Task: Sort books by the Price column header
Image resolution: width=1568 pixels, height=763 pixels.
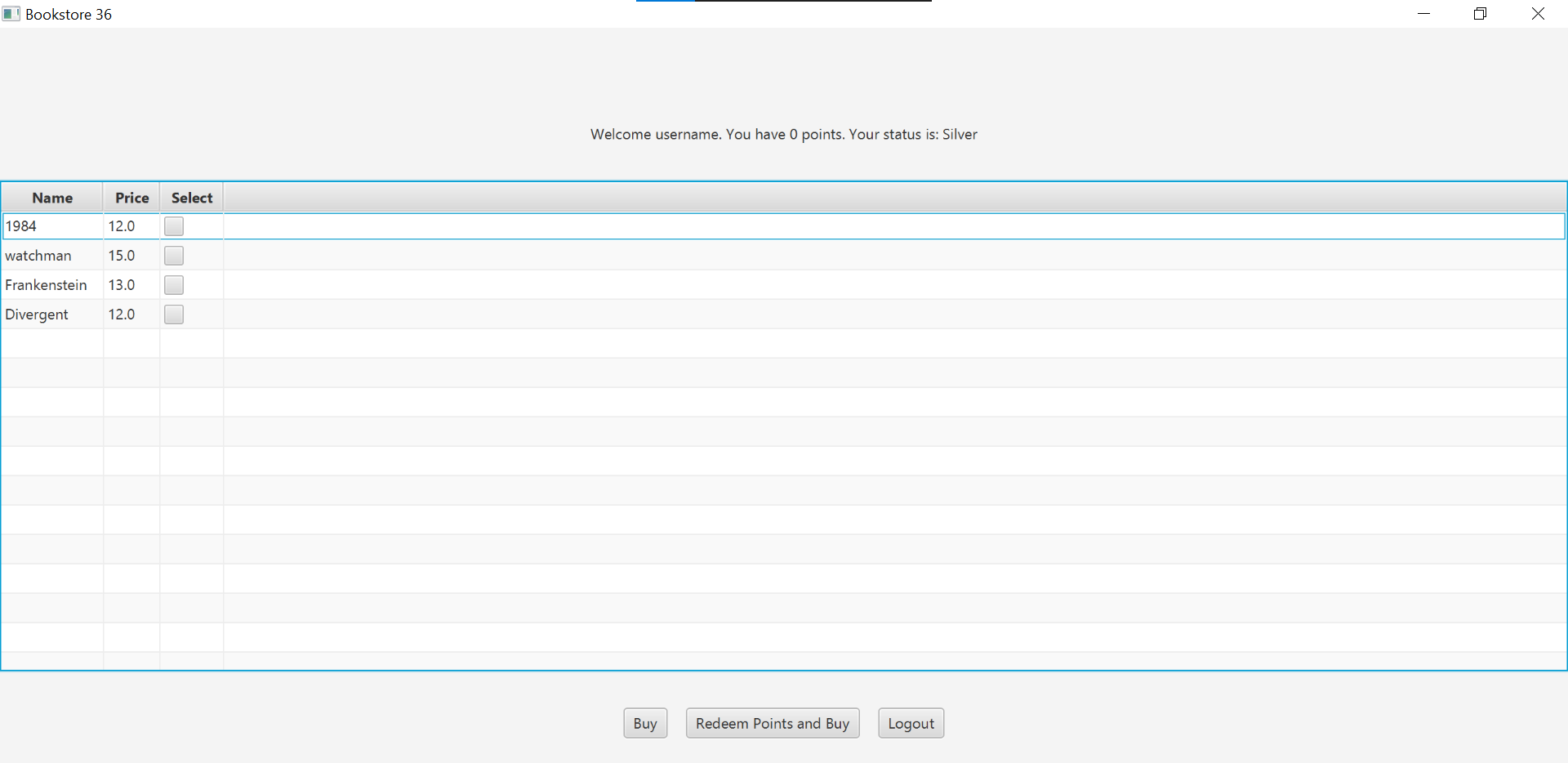Action: click(131, 198)
